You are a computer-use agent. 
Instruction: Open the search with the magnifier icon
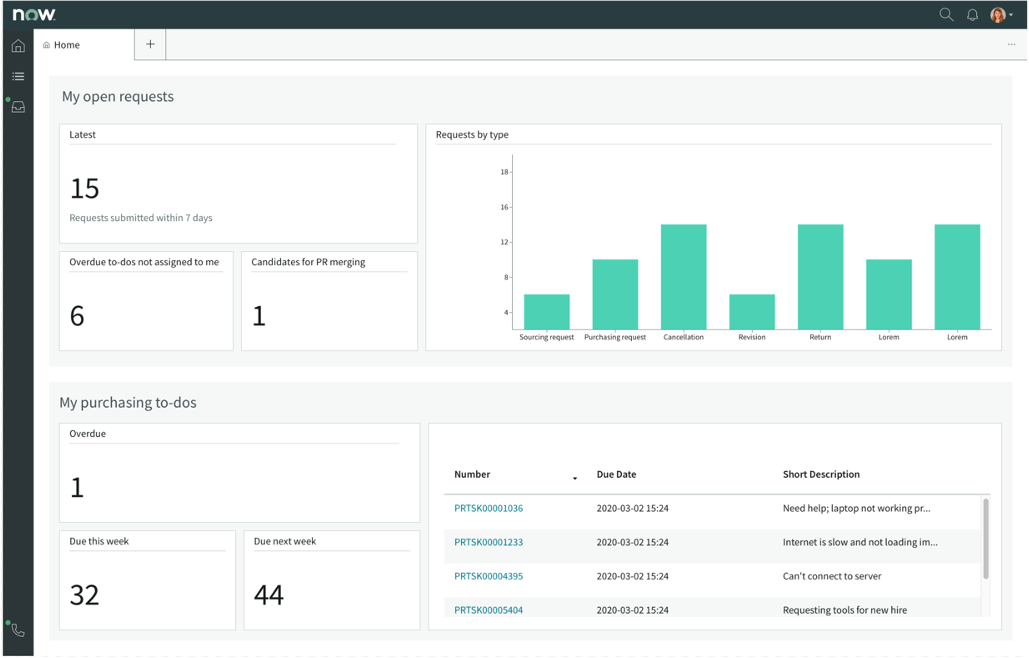[x=946, y=14]
